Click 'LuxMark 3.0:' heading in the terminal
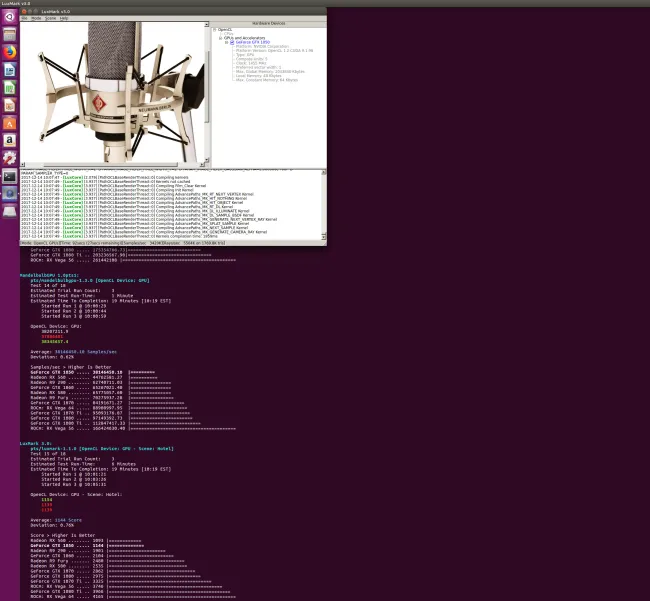 (36, 443)
